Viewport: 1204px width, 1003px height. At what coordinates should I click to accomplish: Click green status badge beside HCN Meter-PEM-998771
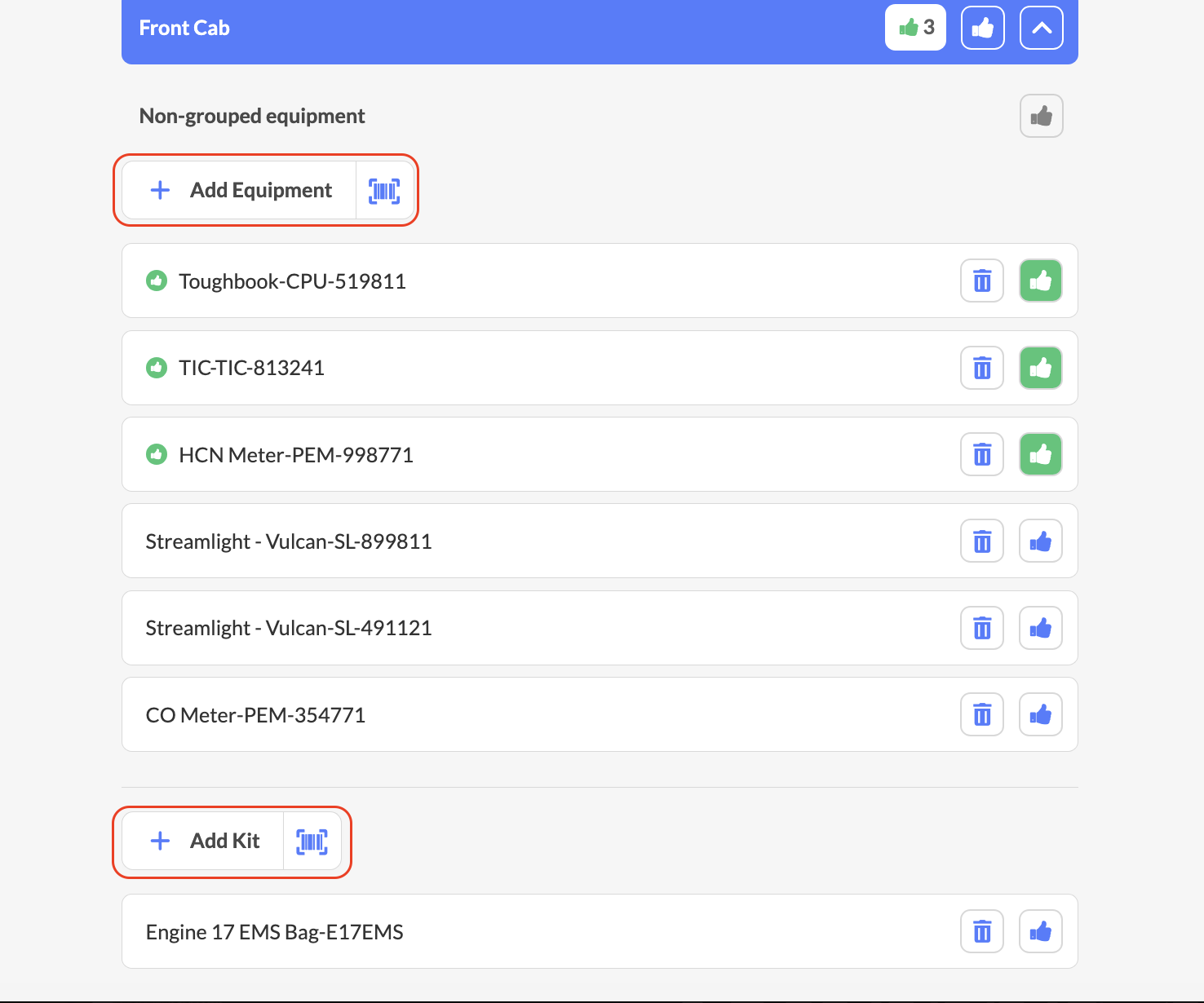[x=157, y=454]
